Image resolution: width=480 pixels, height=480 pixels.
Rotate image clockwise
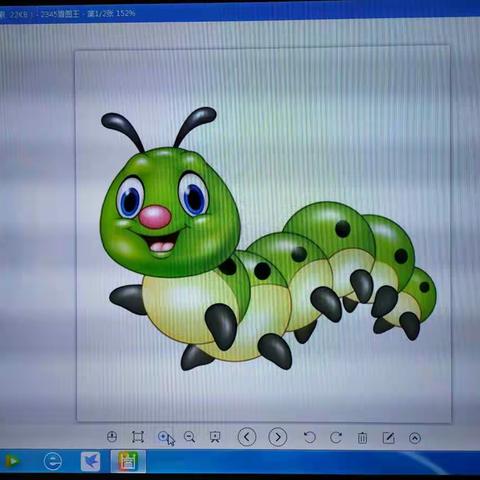pyautogui.click(x=336, y=437)
